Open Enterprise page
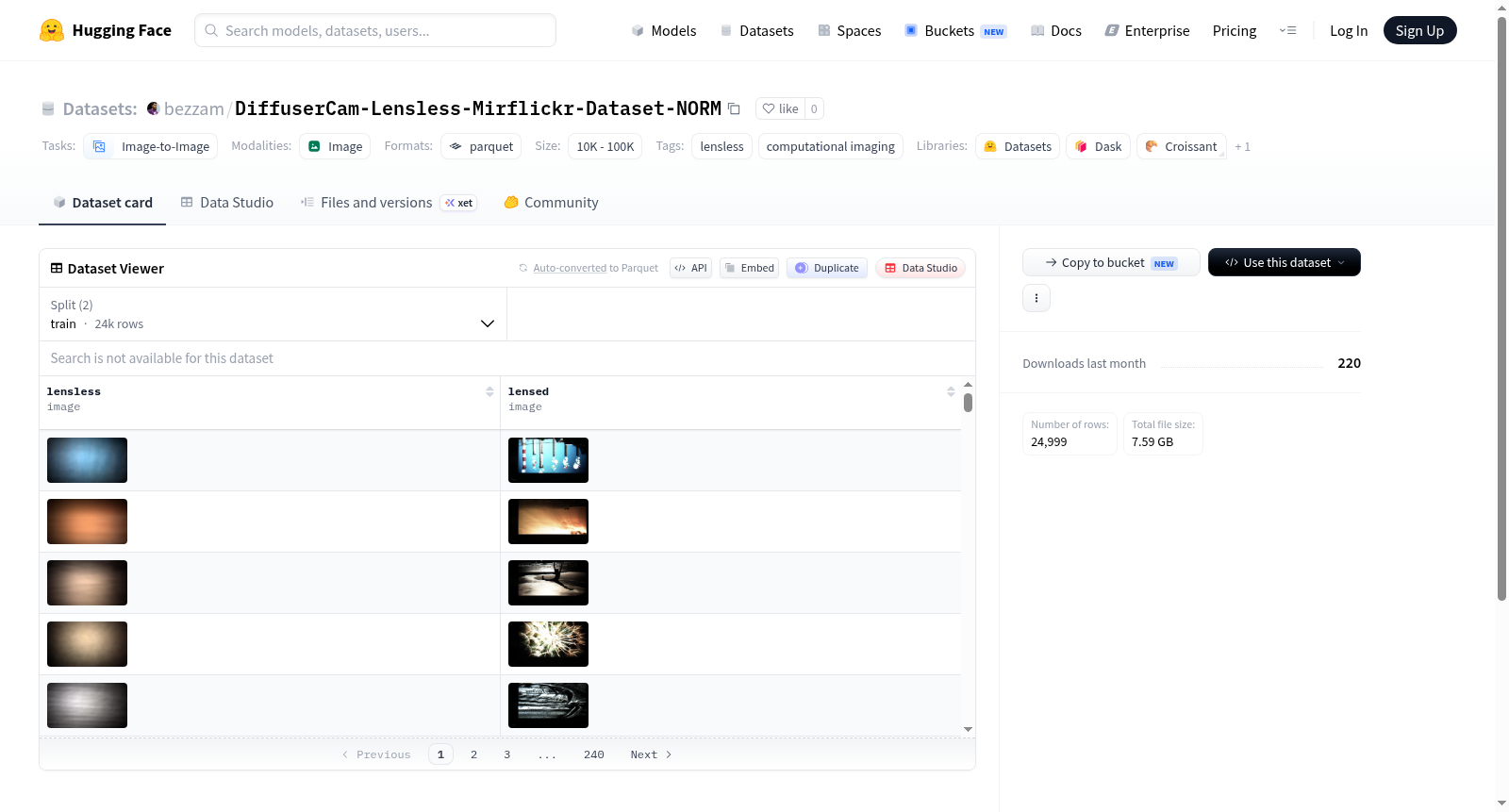 pyautogui.click(x=1147, y=30)
